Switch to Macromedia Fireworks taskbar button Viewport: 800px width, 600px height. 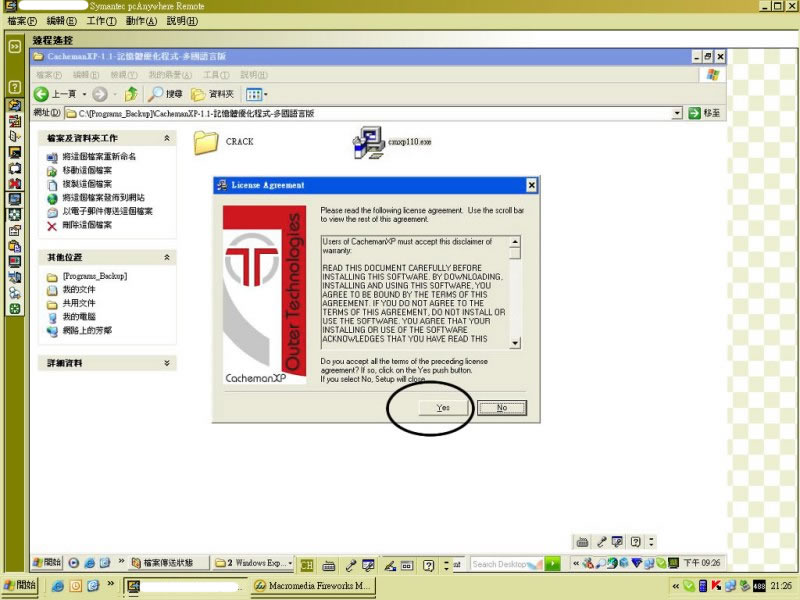[313, 586]
